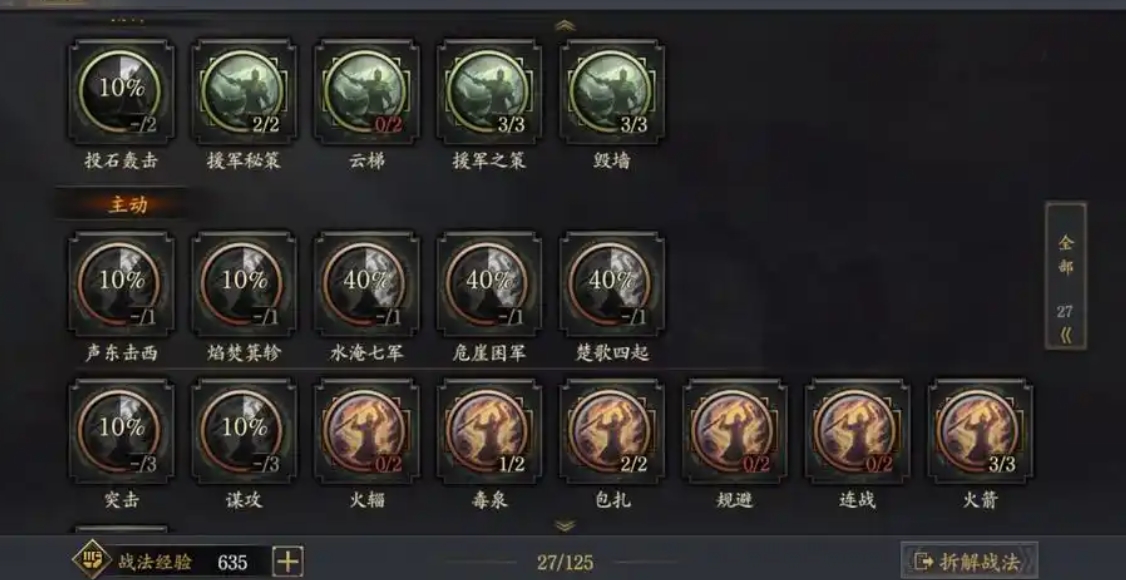Expand list with the bottom down chevron
The height and width of the screenshot is (580, 1126).
565,526
